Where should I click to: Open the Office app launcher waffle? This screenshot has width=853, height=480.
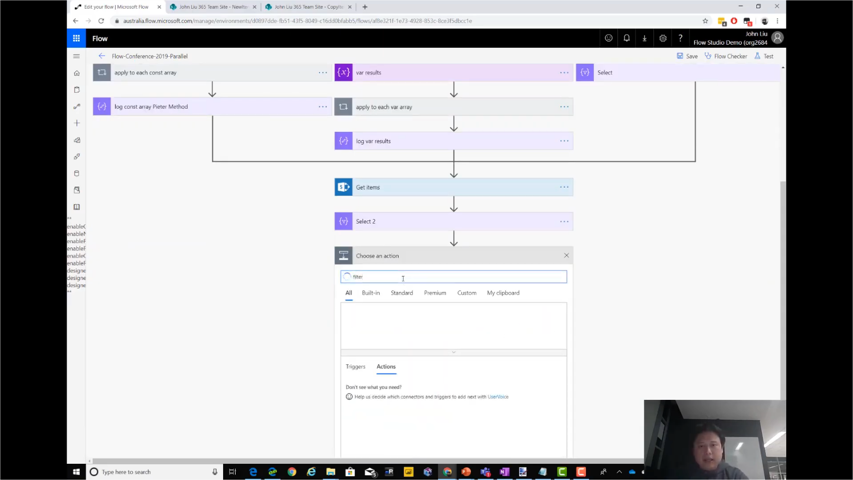coord(76,39)
